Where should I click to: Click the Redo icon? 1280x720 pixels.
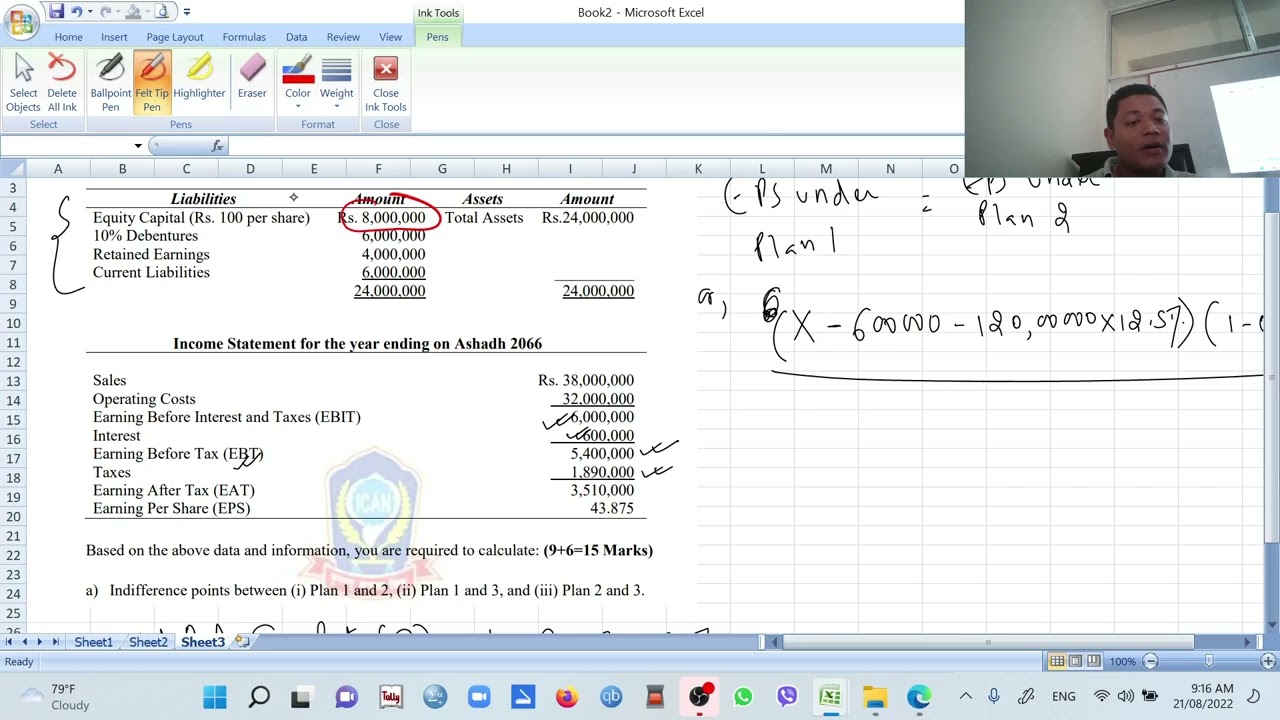tap(105, 12)
